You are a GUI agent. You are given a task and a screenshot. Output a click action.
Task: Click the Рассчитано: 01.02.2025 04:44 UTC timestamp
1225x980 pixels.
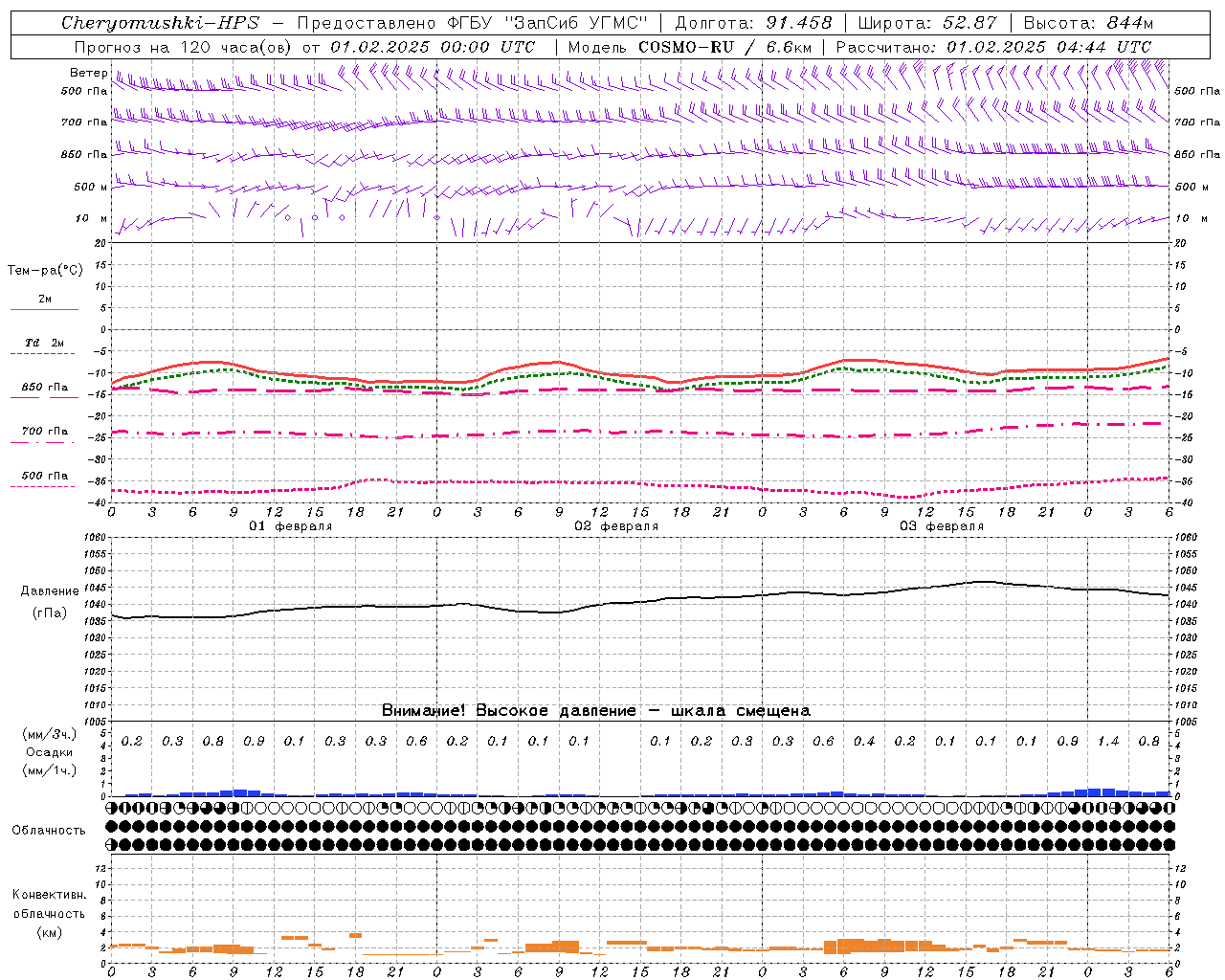(x=993, y=47)
